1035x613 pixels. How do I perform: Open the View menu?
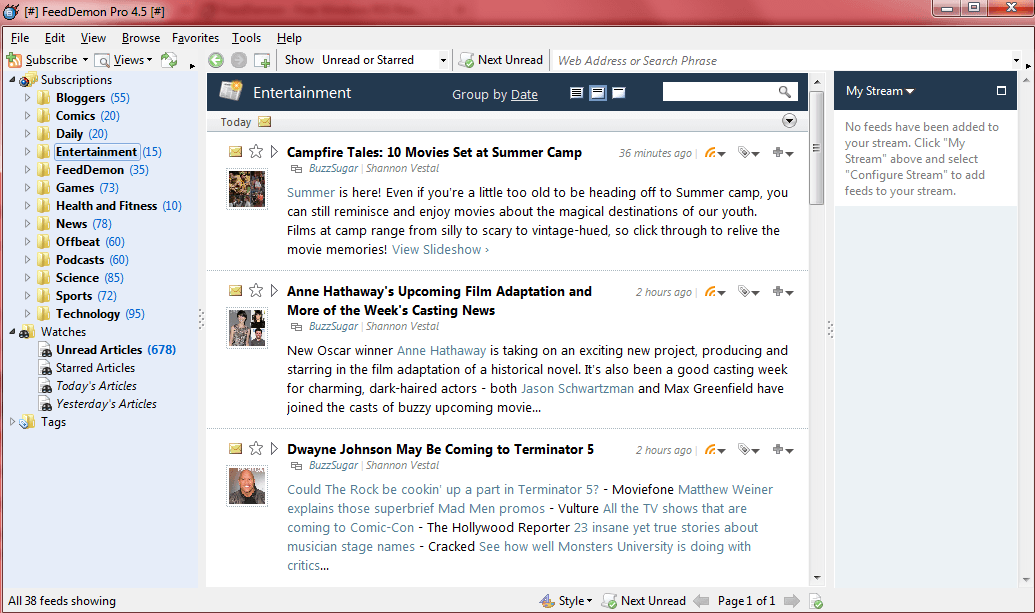click(93, 38)
